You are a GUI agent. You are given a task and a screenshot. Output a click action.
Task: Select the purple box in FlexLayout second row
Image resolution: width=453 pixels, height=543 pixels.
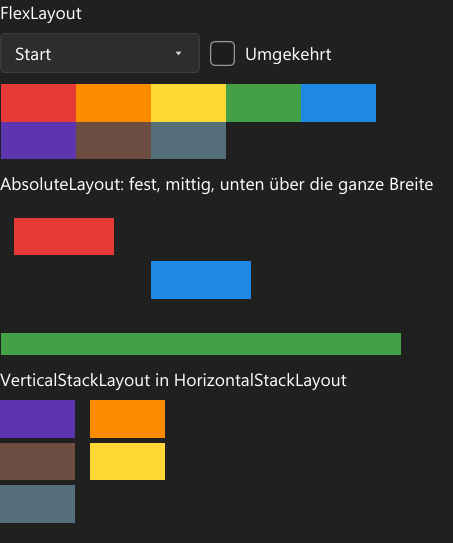tap(38, 140)
